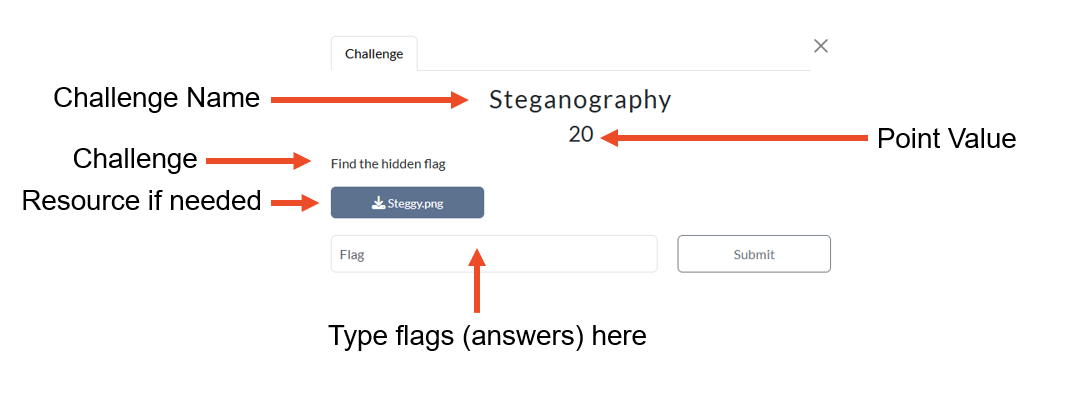Click the download arrow icon on Steggy.png button

[x=378, y=203]
